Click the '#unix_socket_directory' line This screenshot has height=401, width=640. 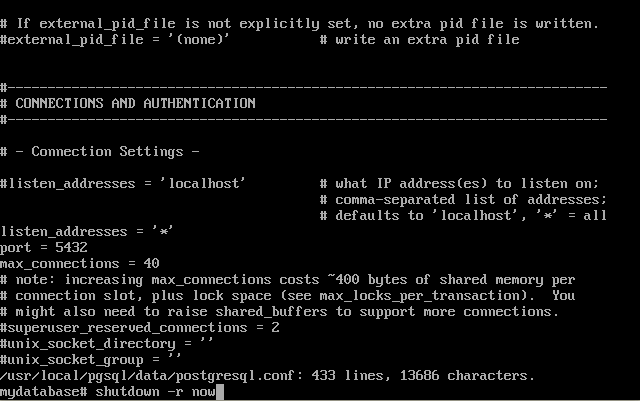pyautogui.click(x=107, y=343)
